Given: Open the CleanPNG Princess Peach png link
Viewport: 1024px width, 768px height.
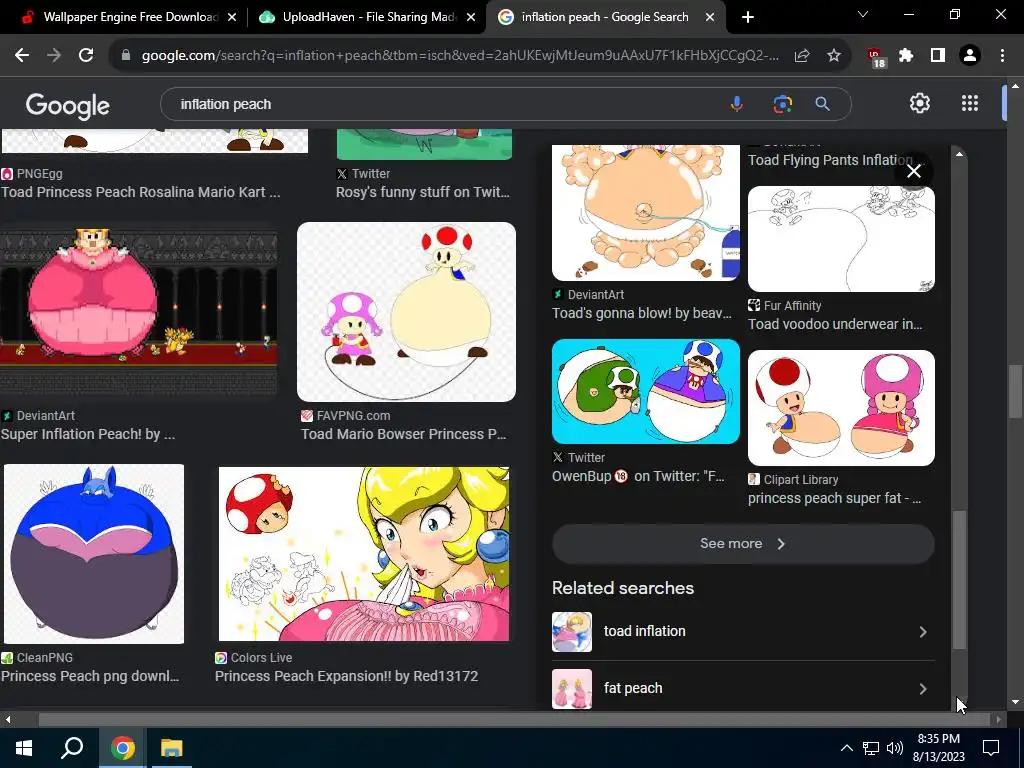Looking at the screenshot, I should pos(90,677).
